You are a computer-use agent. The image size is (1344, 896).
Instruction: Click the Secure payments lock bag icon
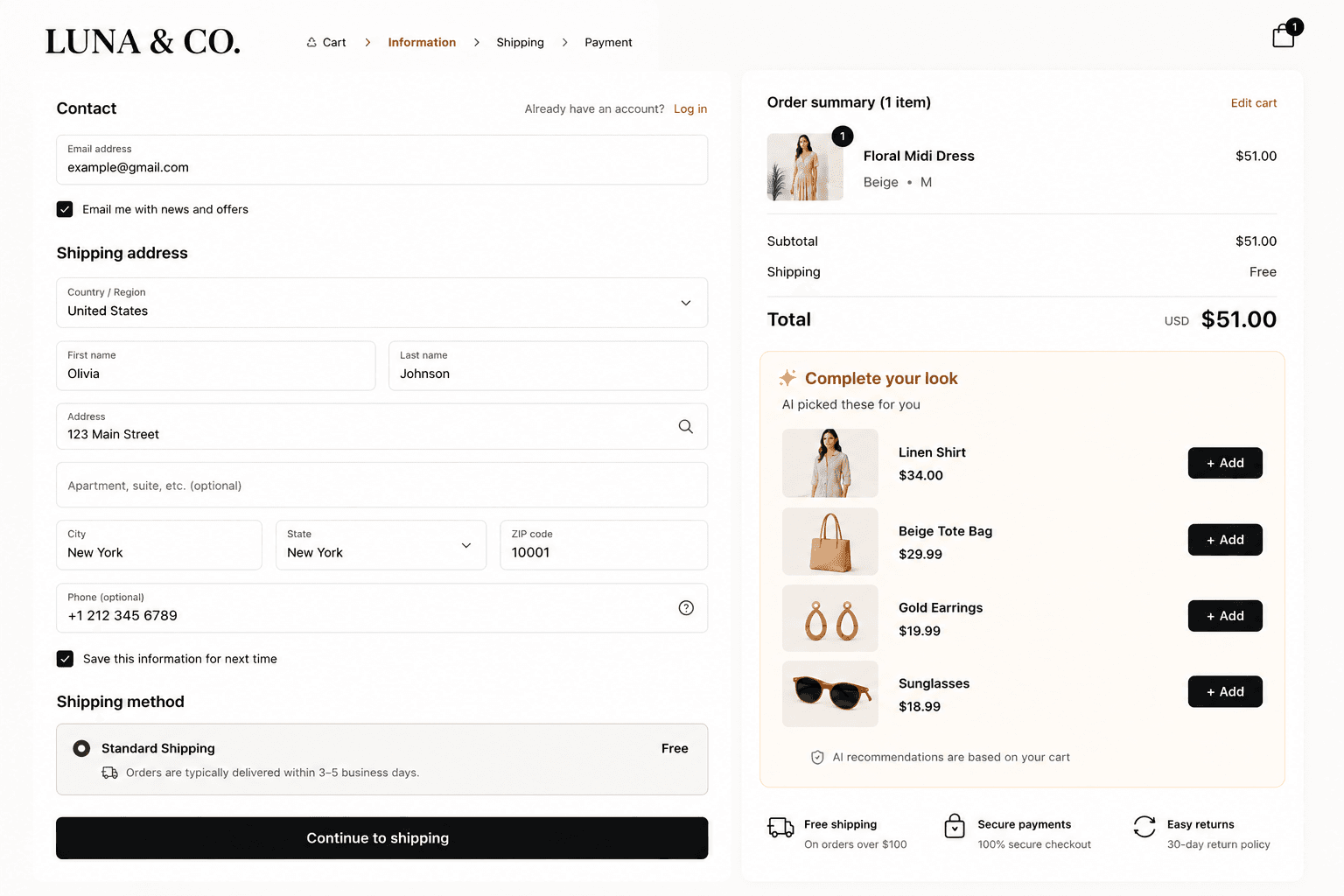[955, 825]
